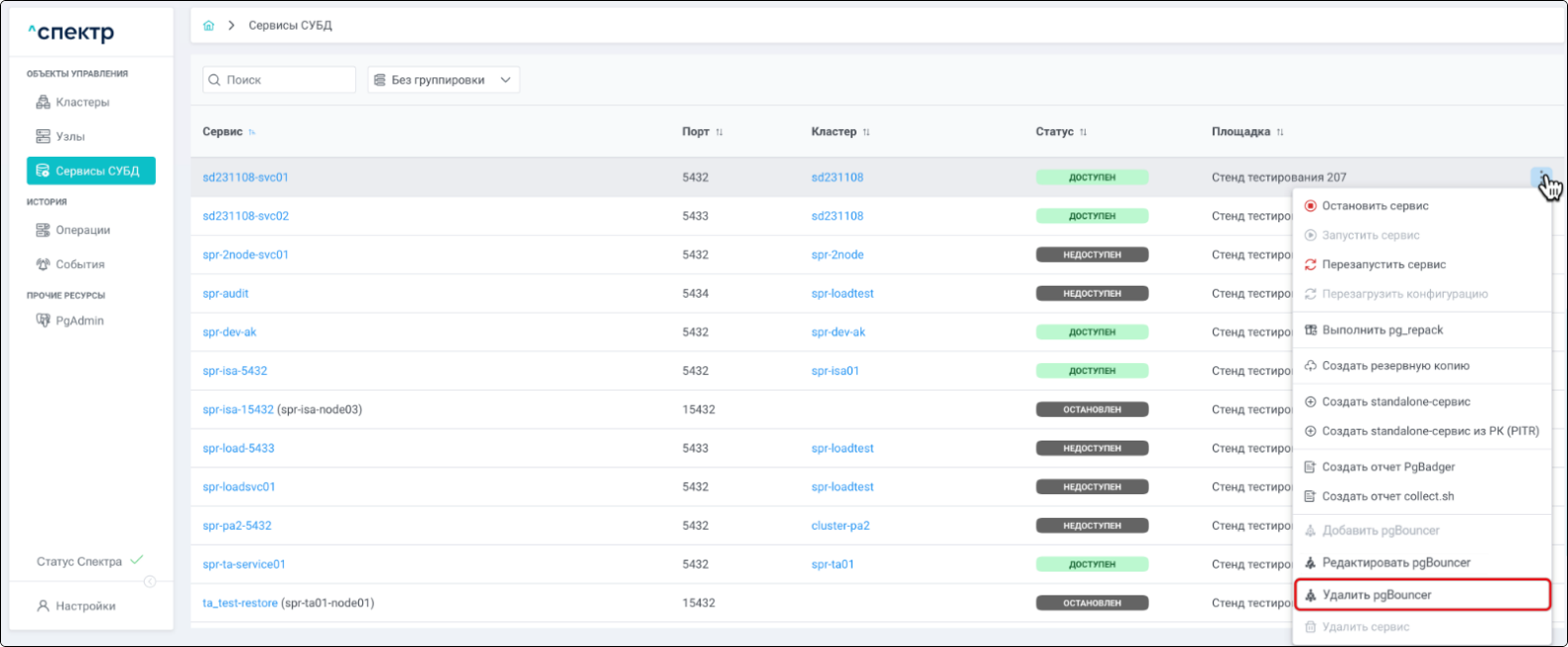
Task: Open the Кластеры sidebar section
Action: point(81,102)
